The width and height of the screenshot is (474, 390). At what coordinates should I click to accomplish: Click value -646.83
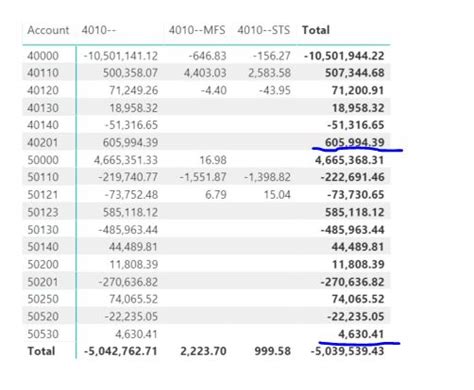(208, 56)
